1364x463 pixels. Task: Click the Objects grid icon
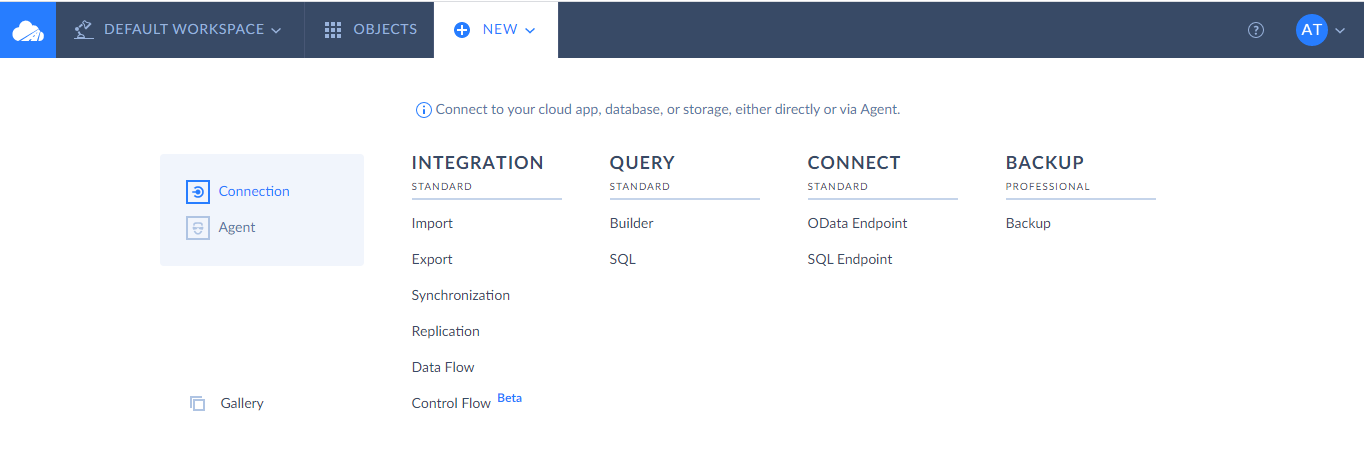click(333, 30)
